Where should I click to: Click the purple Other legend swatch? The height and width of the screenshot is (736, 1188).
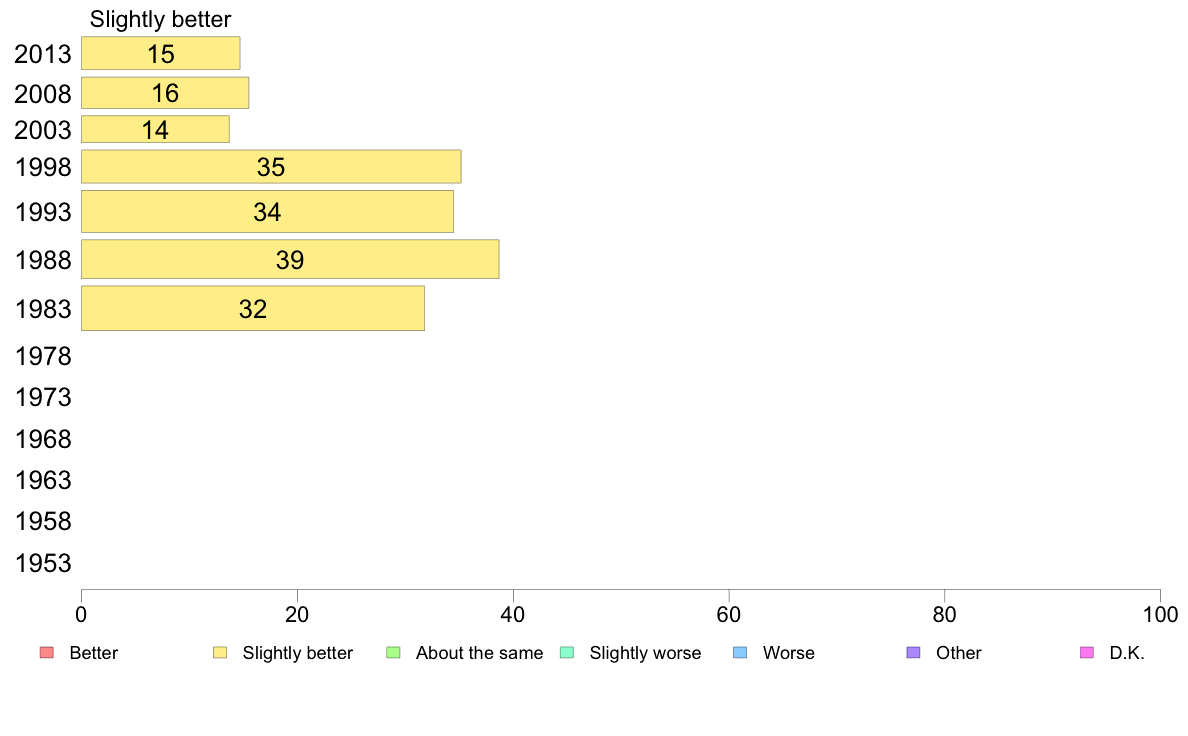[914, 653]
